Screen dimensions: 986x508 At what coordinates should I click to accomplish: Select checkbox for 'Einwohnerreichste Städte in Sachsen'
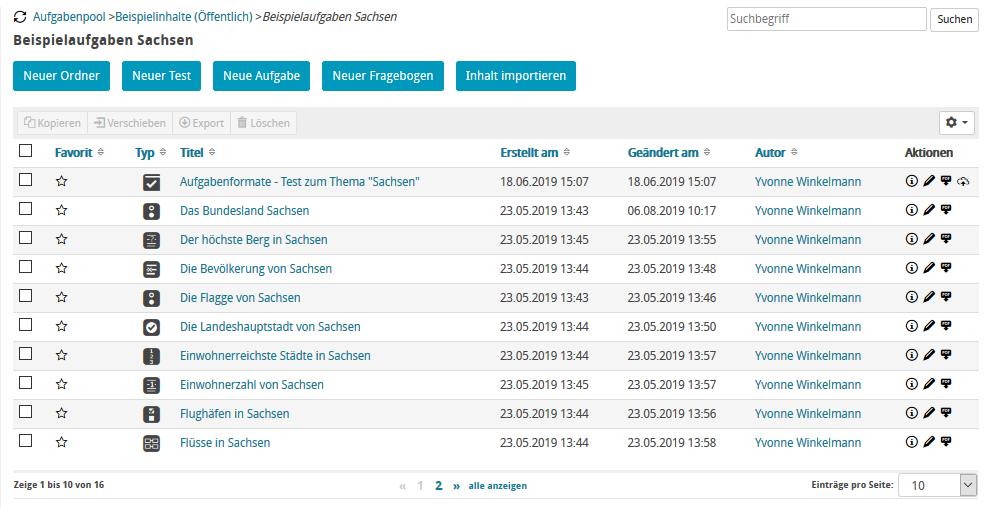click(x=26, y=354)
